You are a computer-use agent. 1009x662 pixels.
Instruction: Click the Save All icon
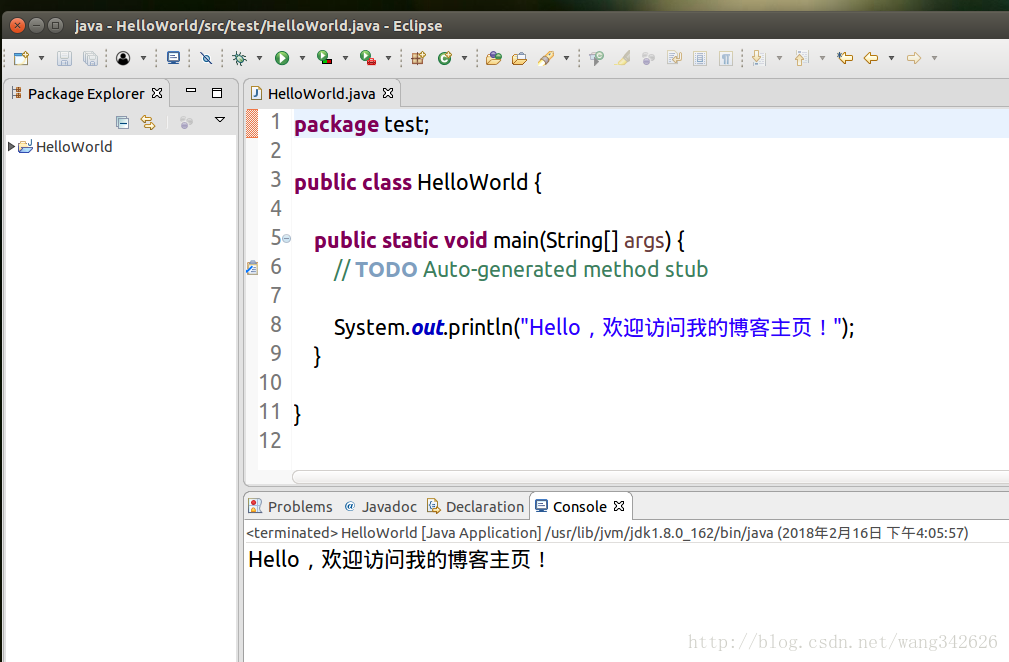coord(91,59)
